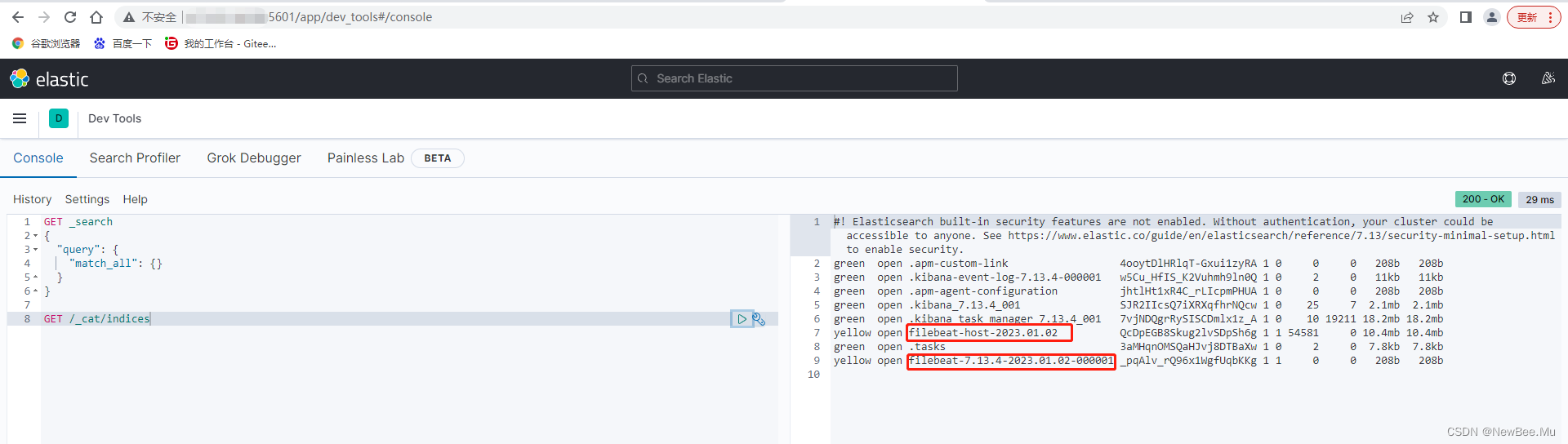Image resolution: width=1568 pixels, height=444 pixels.
Task: Click the green D space avatar
Action: tap(59, 118)
